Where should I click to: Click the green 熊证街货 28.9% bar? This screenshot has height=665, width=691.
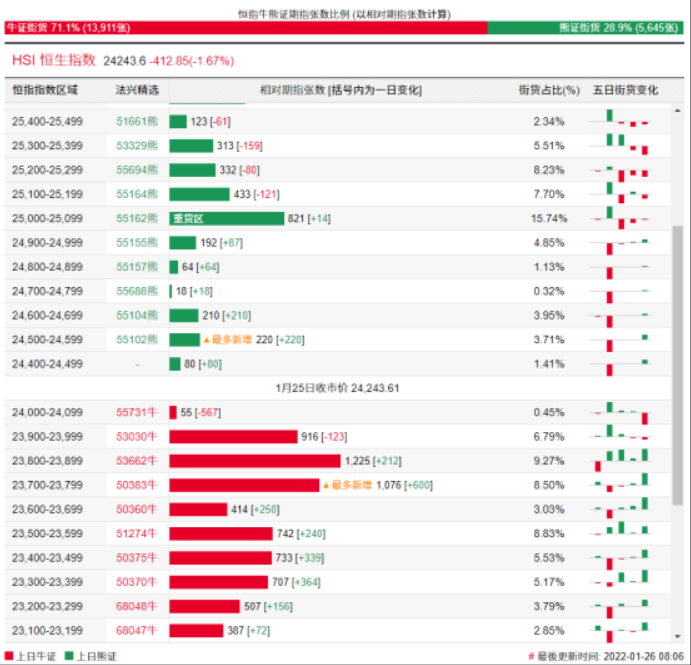tap(585, 28)
